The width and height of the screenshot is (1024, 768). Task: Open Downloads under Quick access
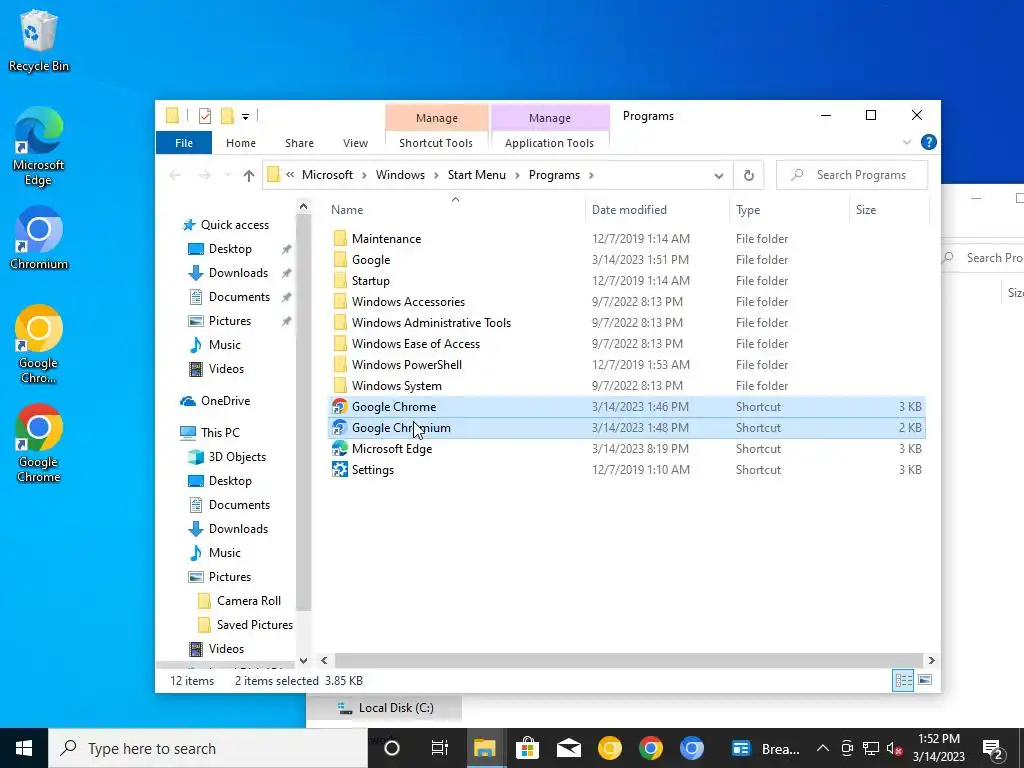click(x=238, y=273)
